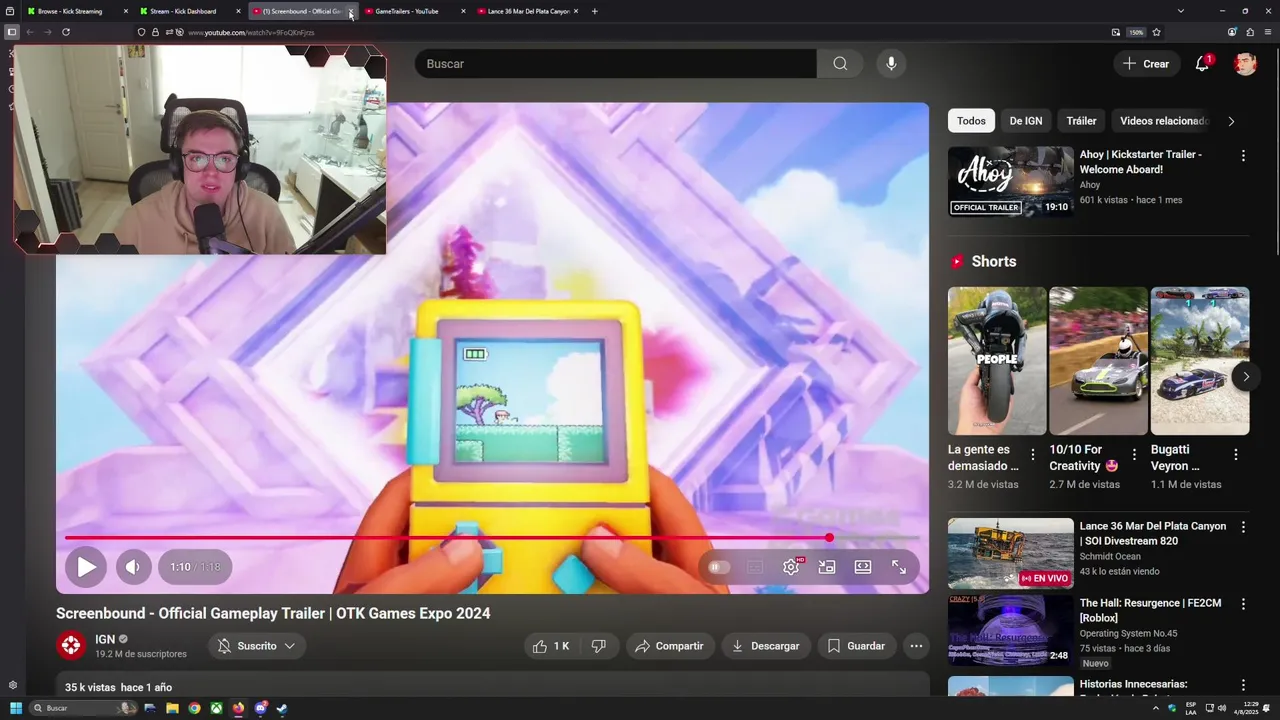Image resolution: width=1280 pixels, height=720 pixels.
Task: Open options for 'La gente es demasiado' Short
Action: (1033, 455)
